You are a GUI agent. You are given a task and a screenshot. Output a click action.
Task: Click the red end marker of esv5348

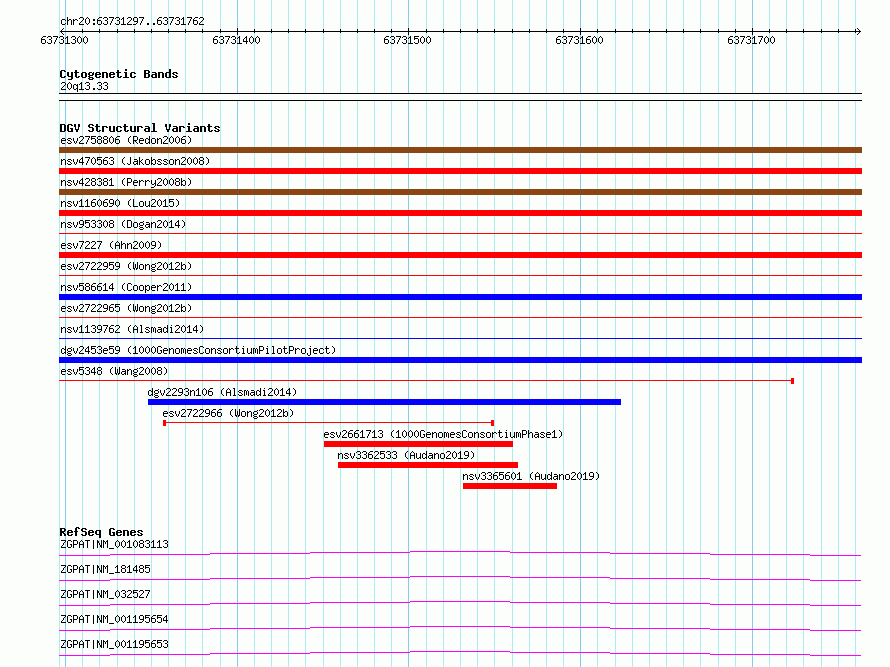click(x=792, y=381)
